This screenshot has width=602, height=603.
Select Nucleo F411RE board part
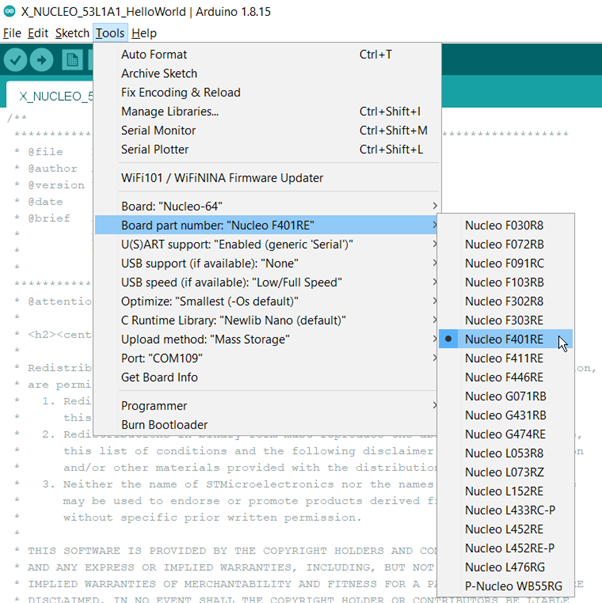pyautogui.click(x=505, y=358)
